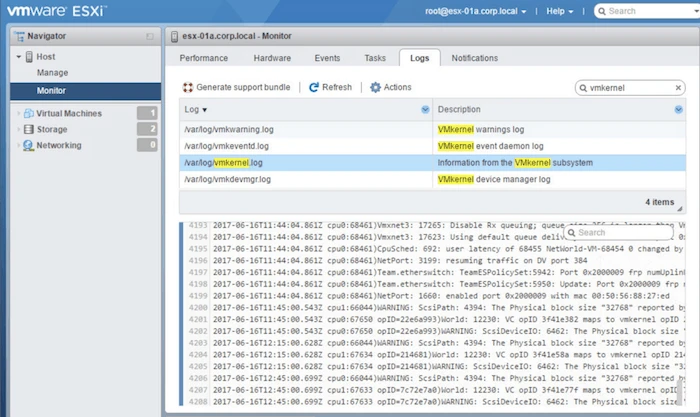Click Generate support bundle button
Viewport: 700px width, 417px height.
pyautogui.click(x=237, y=87)
